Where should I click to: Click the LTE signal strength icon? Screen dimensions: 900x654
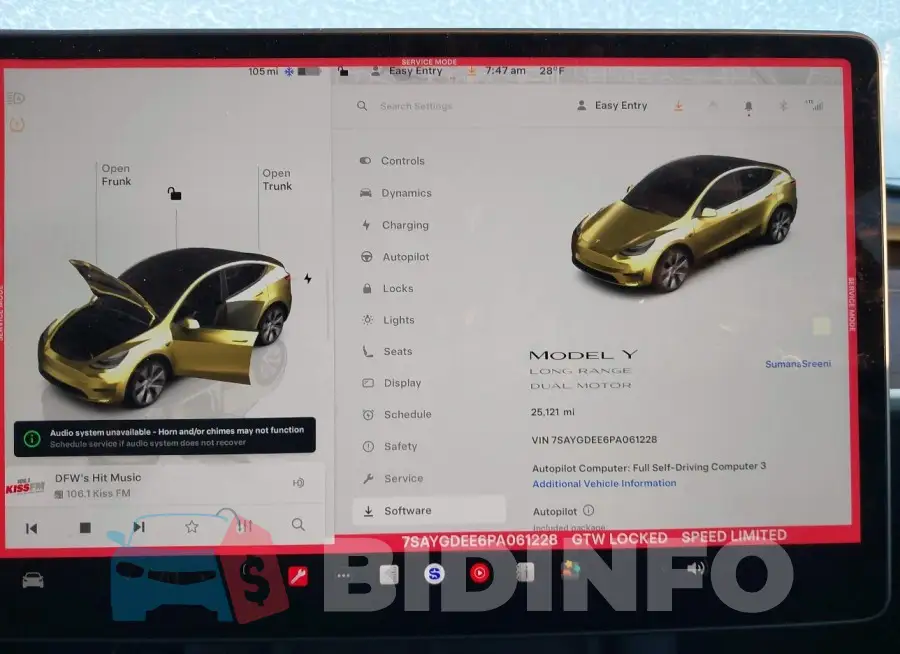pos(814,105)
